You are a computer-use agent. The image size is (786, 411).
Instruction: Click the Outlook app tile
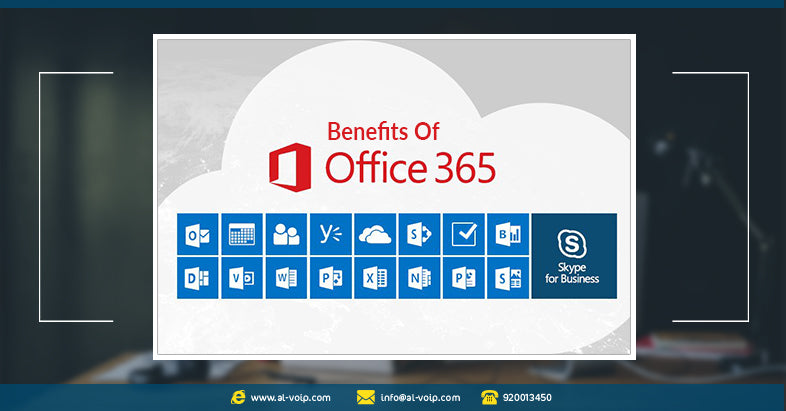pos(197,234)
